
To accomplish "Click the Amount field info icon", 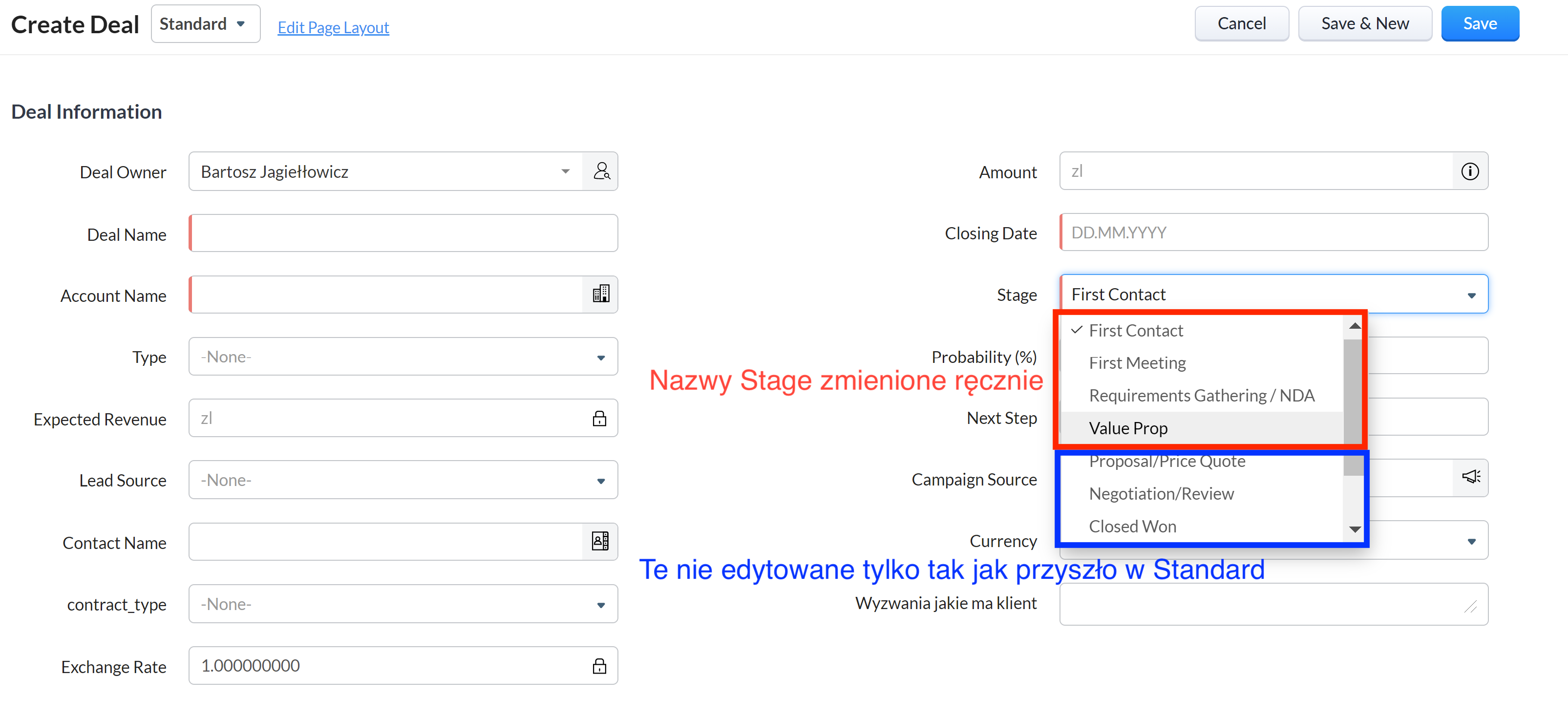I will pyautogui.click(x=1469, y=171).
